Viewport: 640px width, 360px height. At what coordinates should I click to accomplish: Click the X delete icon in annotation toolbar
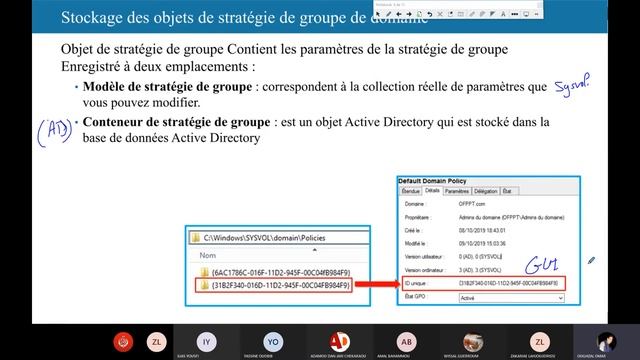[440, 14]
